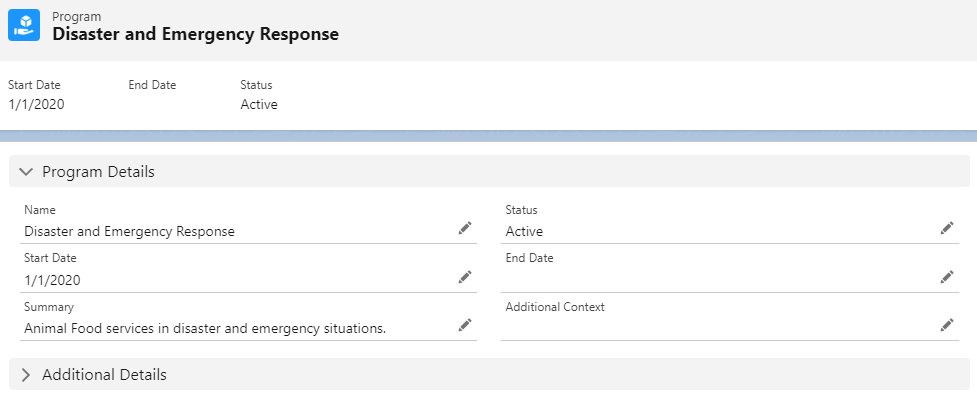Click the End Date edit pencil icon
977x400 pixels.
(946, 277)
